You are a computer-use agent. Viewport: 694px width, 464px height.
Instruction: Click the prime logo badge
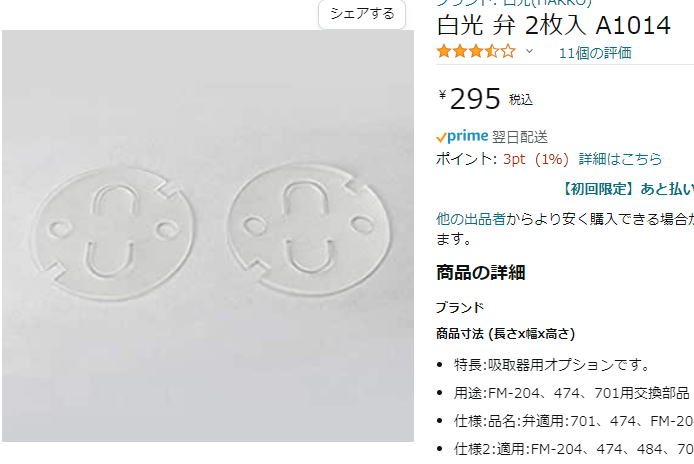tap(462, 137)
